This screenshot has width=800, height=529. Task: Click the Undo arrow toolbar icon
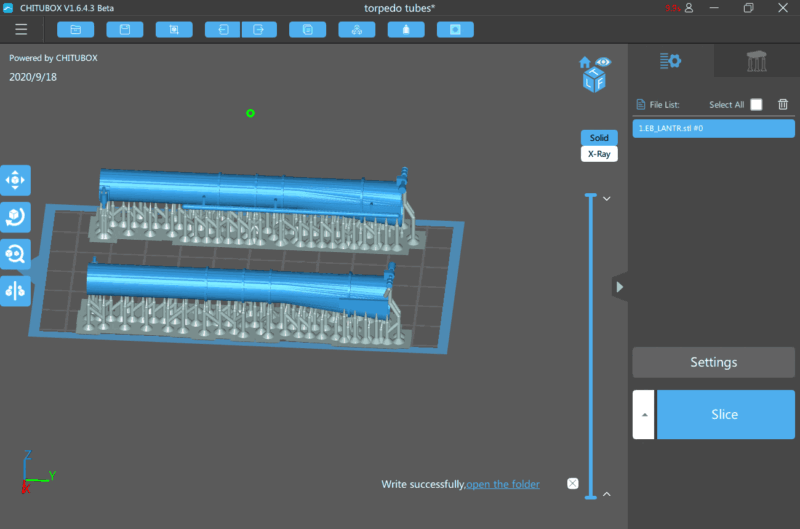tap(222, 30)
